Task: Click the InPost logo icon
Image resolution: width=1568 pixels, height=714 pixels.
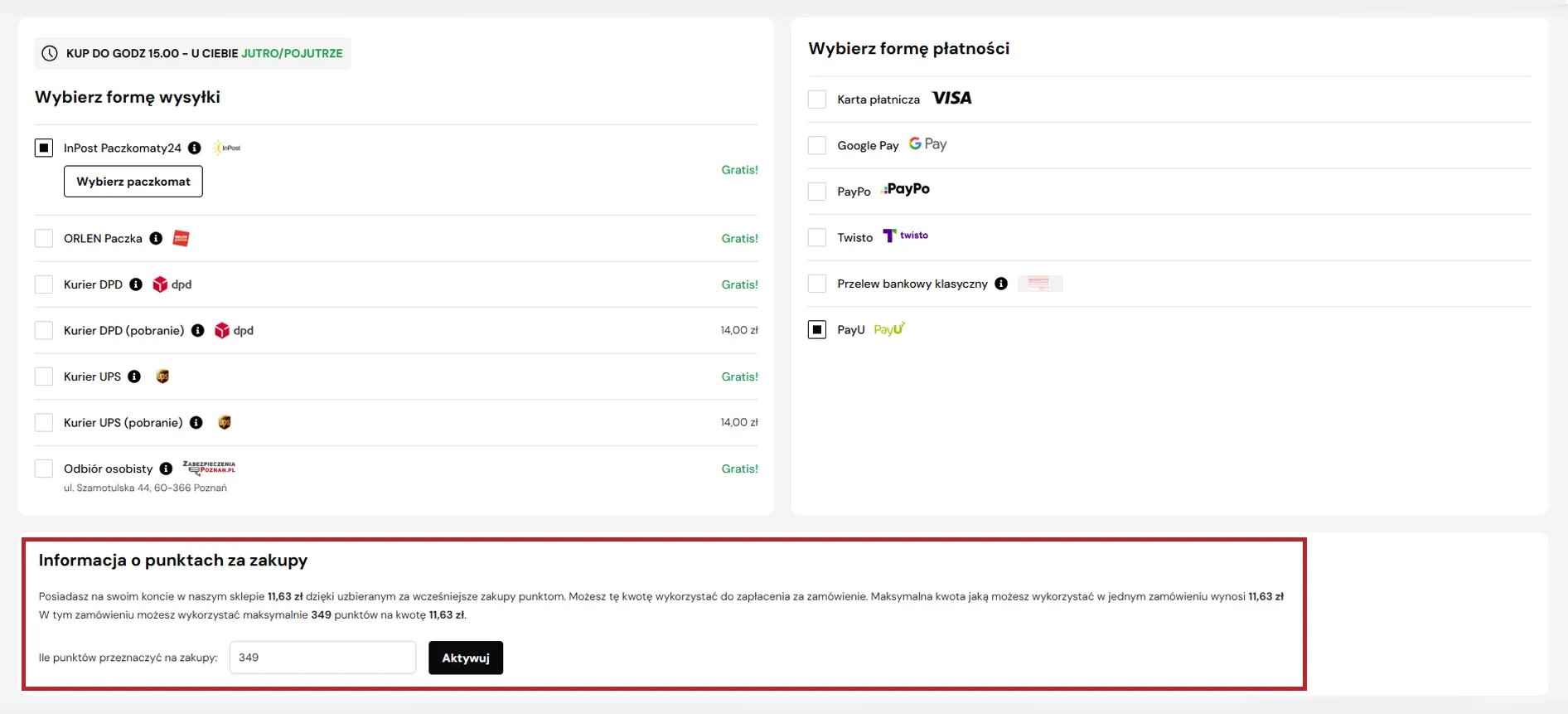Action: 227,148
